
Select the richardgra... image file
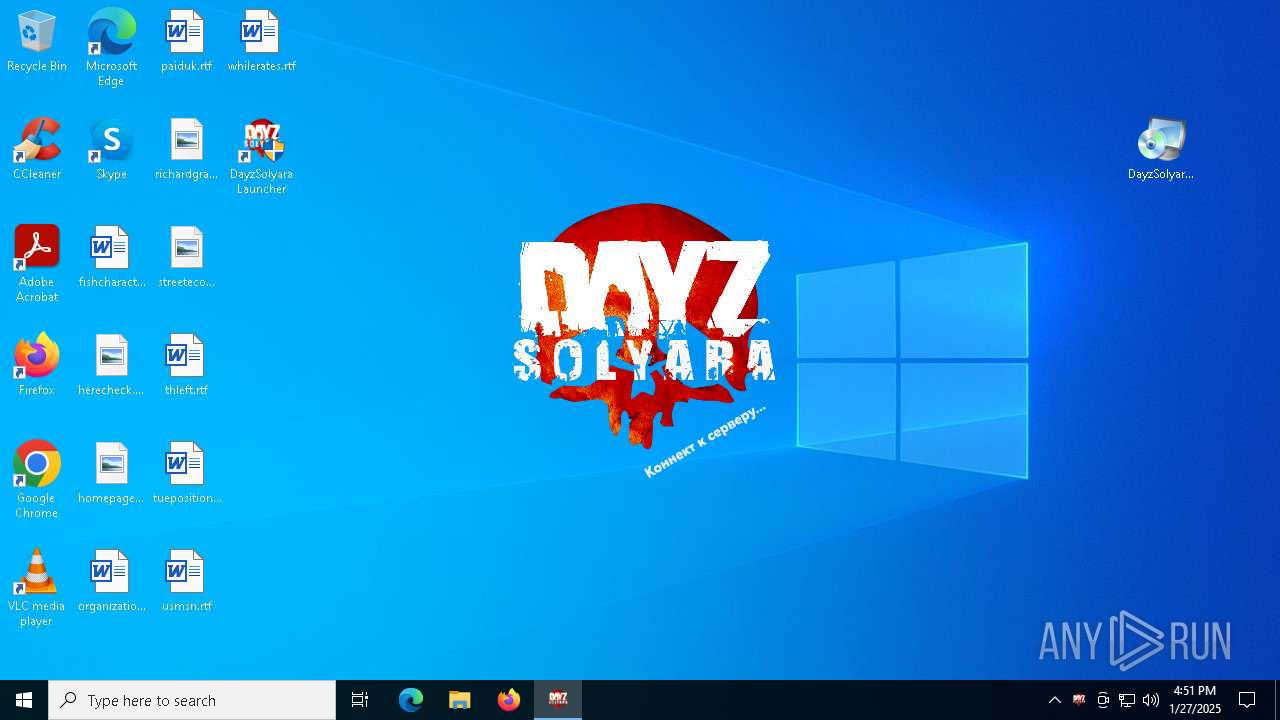click(186, 149)
